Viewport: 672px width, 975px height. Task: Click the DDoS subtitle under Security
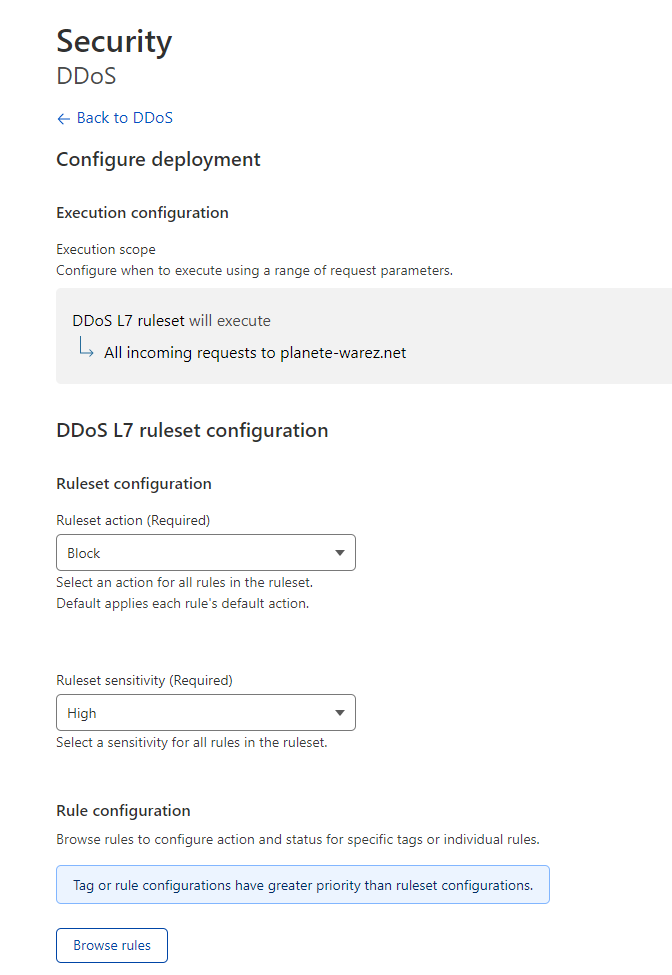(86, 76)
